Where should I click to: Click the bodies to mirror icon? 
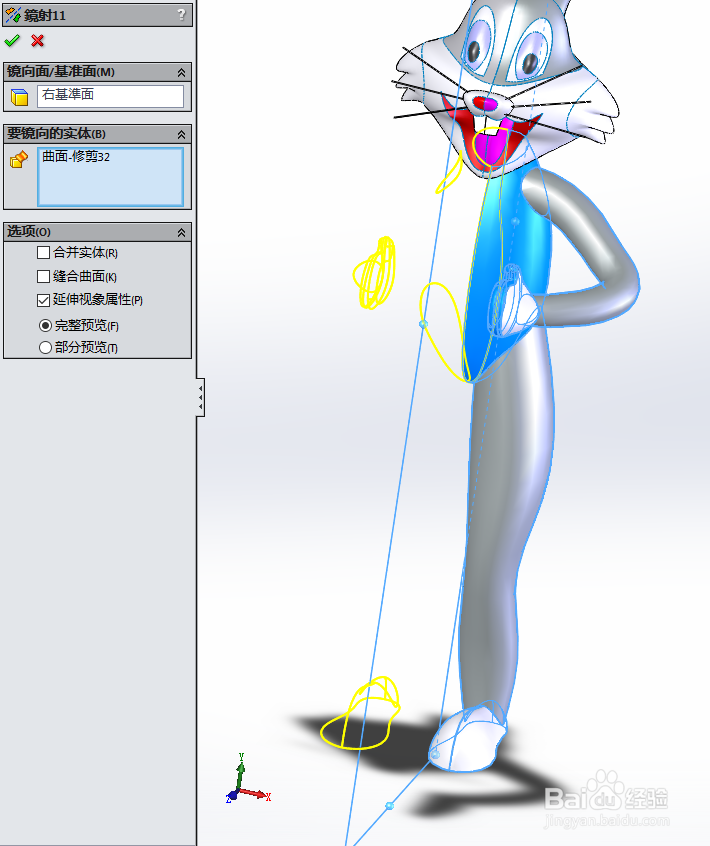(19, 159)
